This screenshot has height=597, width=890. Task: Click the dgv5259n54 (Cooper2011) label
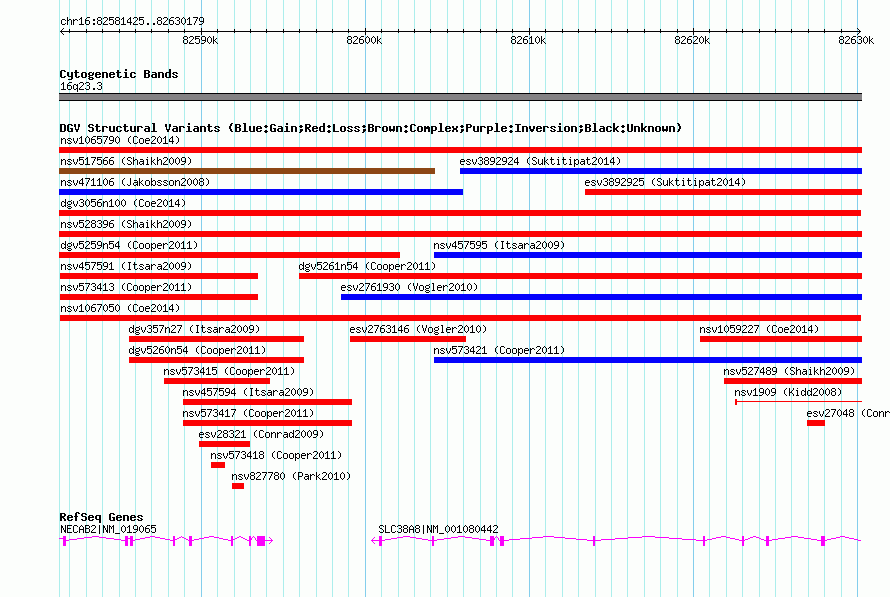[x=129, y=245]
